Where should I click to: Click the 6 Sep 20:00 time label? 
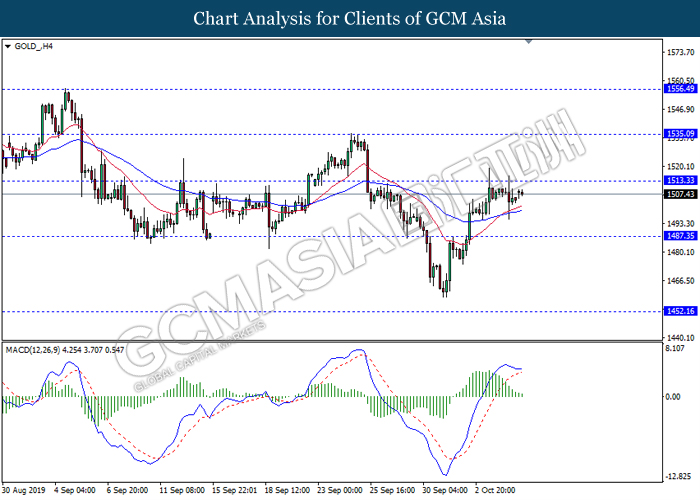[127, 490]
